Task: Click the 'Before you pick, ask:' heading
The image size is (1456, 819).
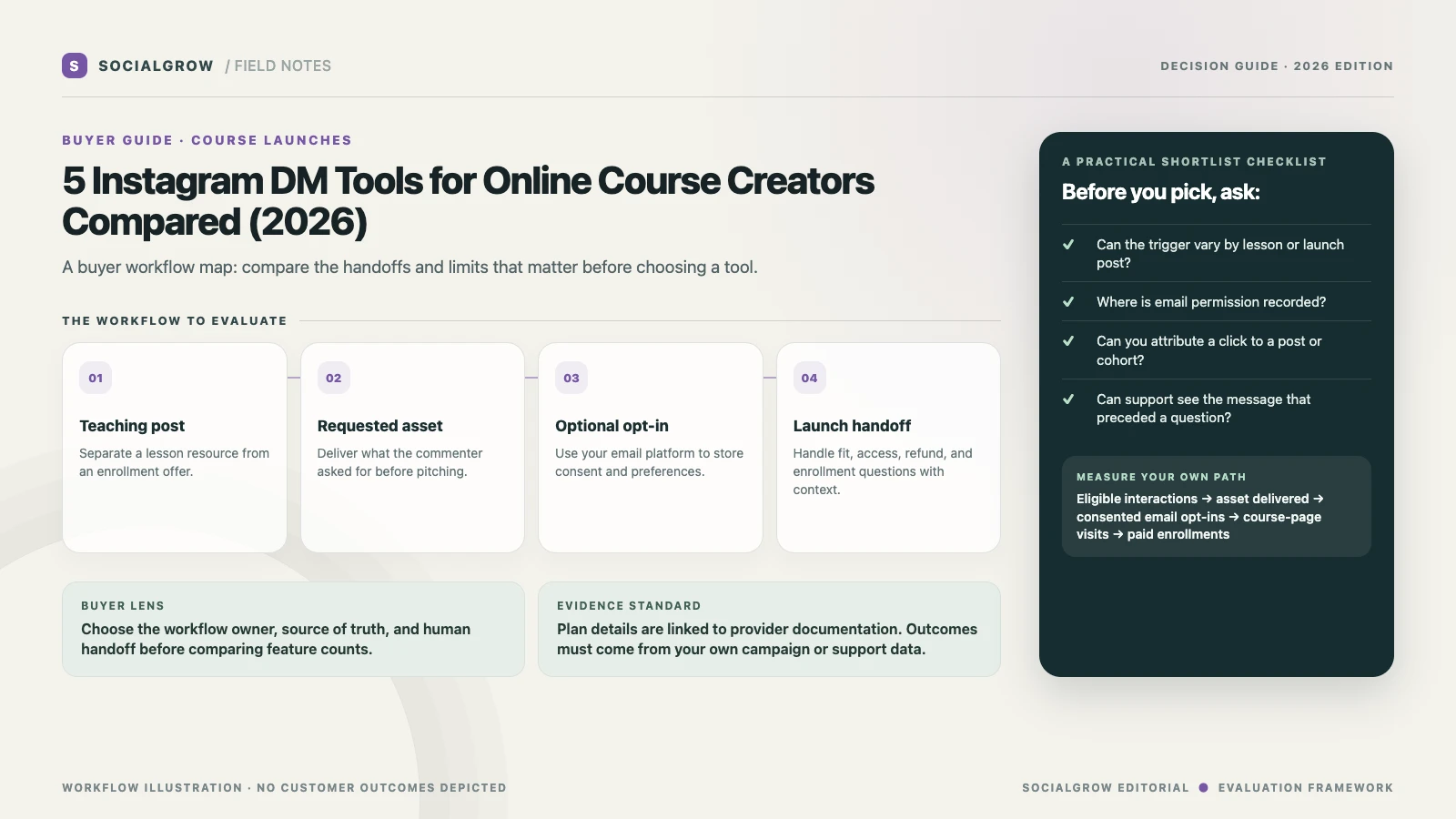Action: pos(1161,192)
